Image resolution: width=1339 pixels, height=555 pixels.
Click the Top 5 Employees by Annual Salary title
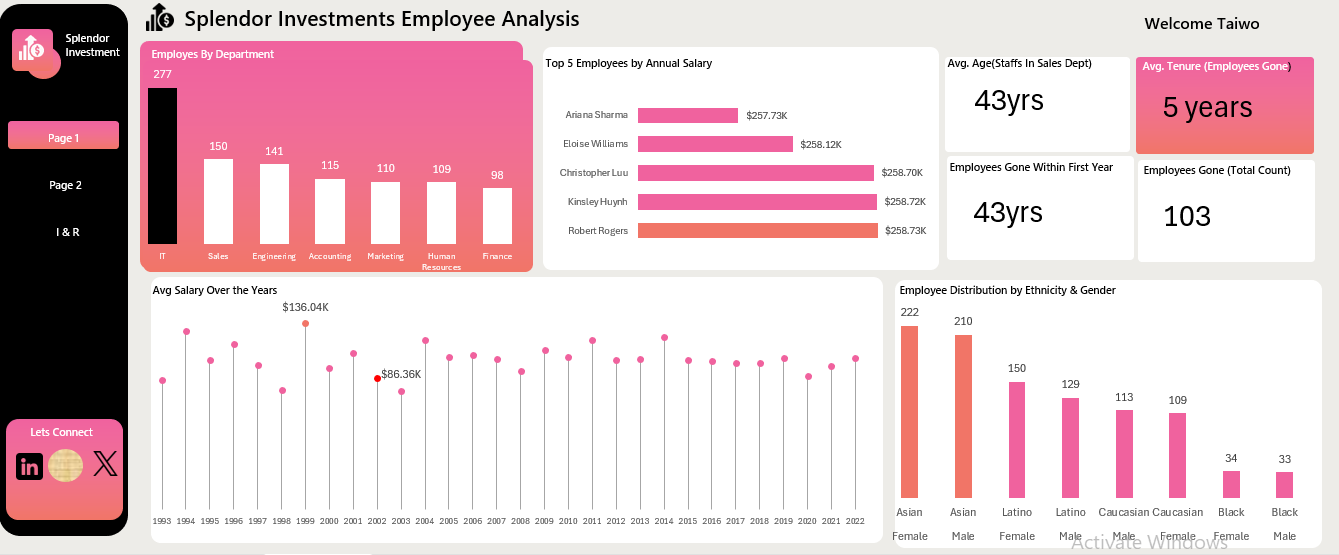click(629, 63)
